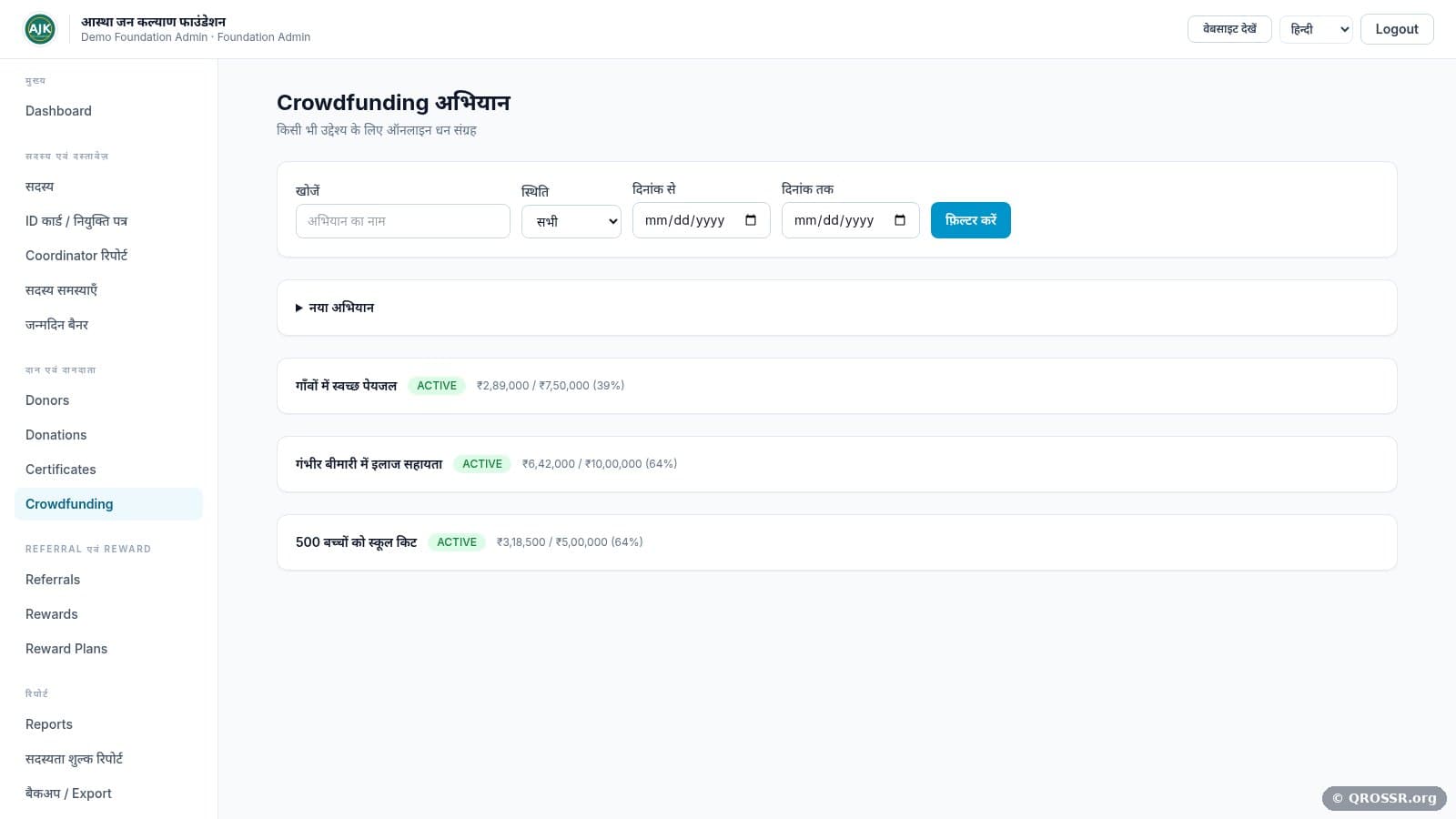Open the स्थिति status dropdown
The image size is (1456, 819).
point(571,221)
